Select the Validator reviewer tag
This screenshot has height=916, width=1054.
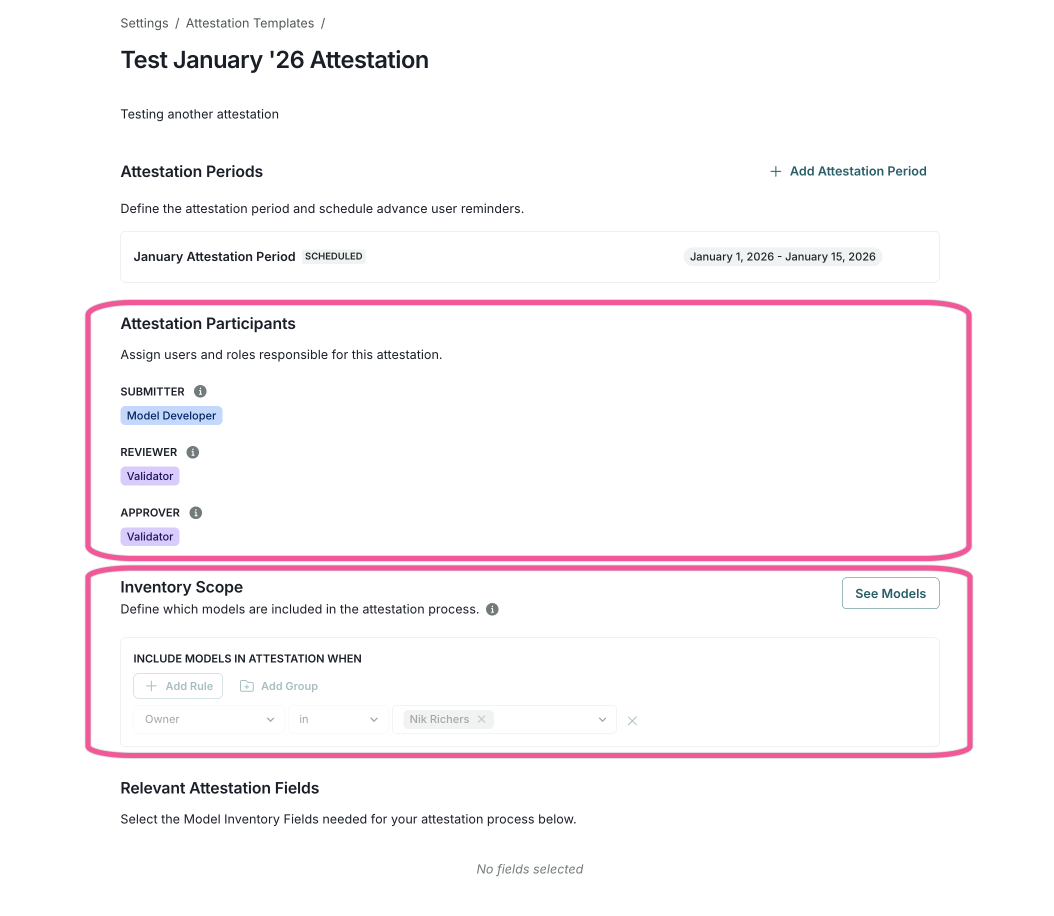149,476
